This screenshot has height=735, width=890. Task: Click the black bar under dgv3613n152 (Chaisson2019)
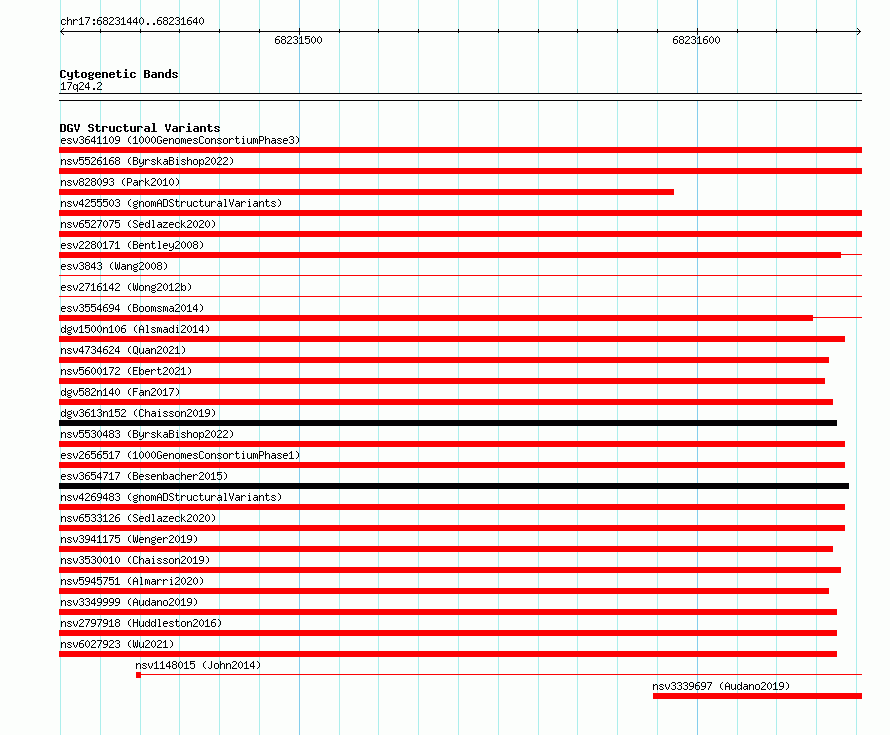coord(448,423)
